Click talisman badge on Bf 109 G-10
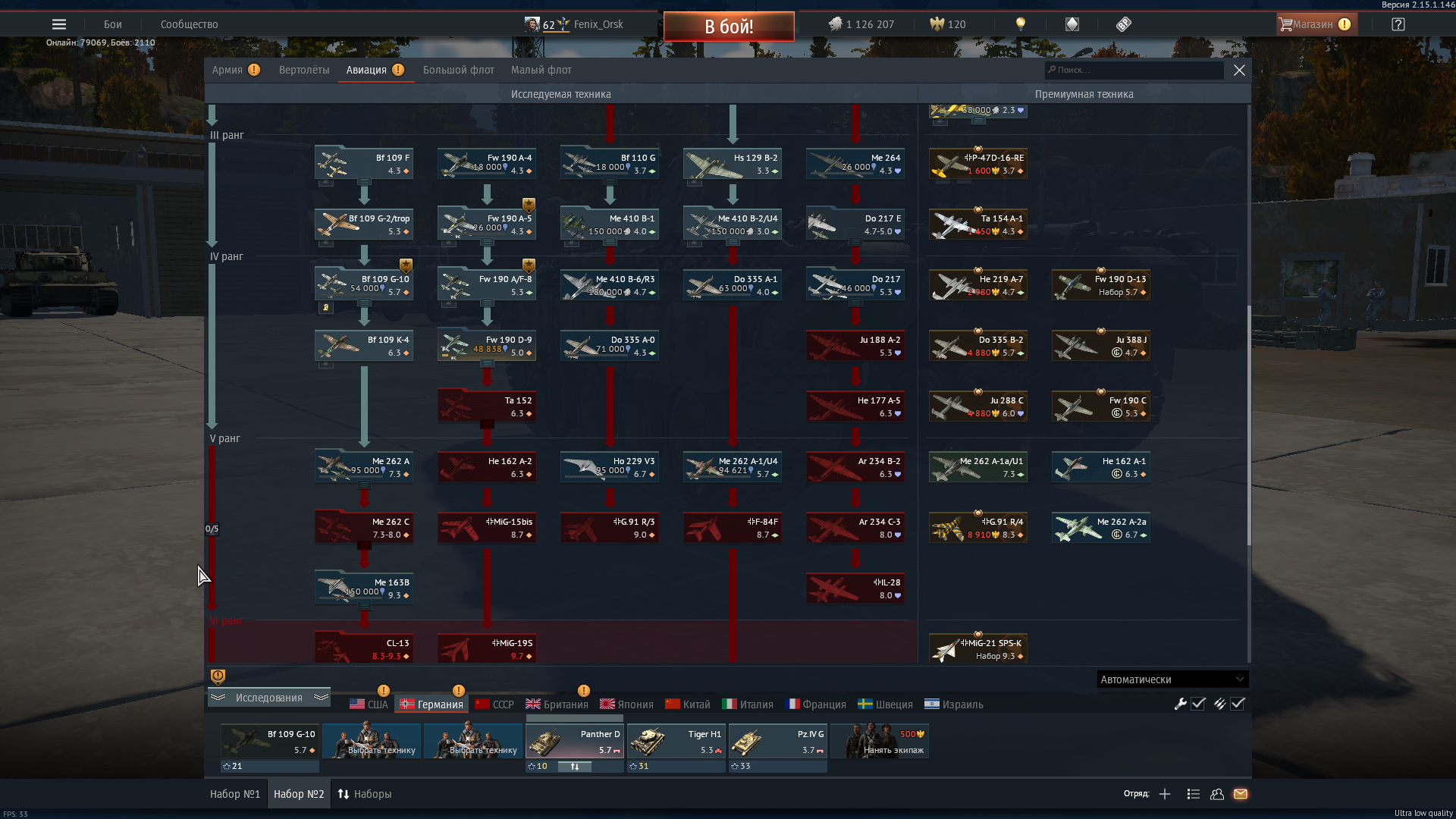The image size is (1456, 819). (x=406, y=265)
